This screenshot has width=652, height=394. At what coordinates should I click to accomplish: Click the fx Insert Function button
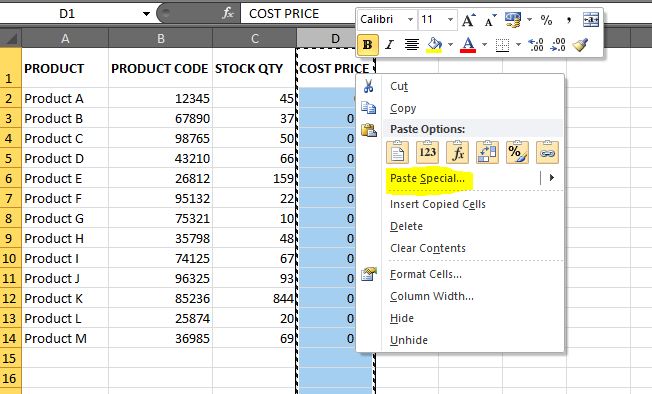227,14
